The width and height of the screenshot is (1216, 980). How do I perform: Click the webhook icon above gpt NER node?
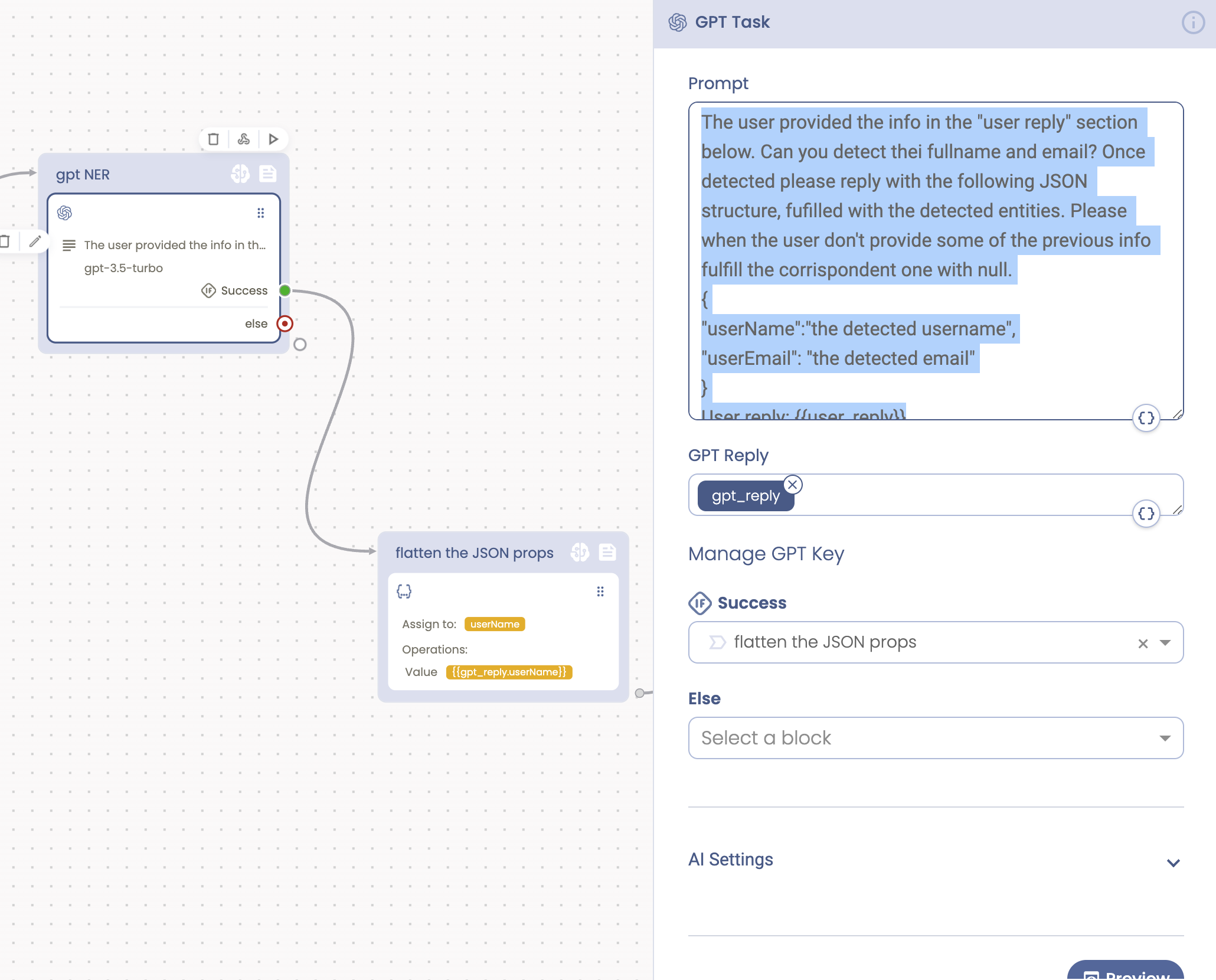[243, 139]
